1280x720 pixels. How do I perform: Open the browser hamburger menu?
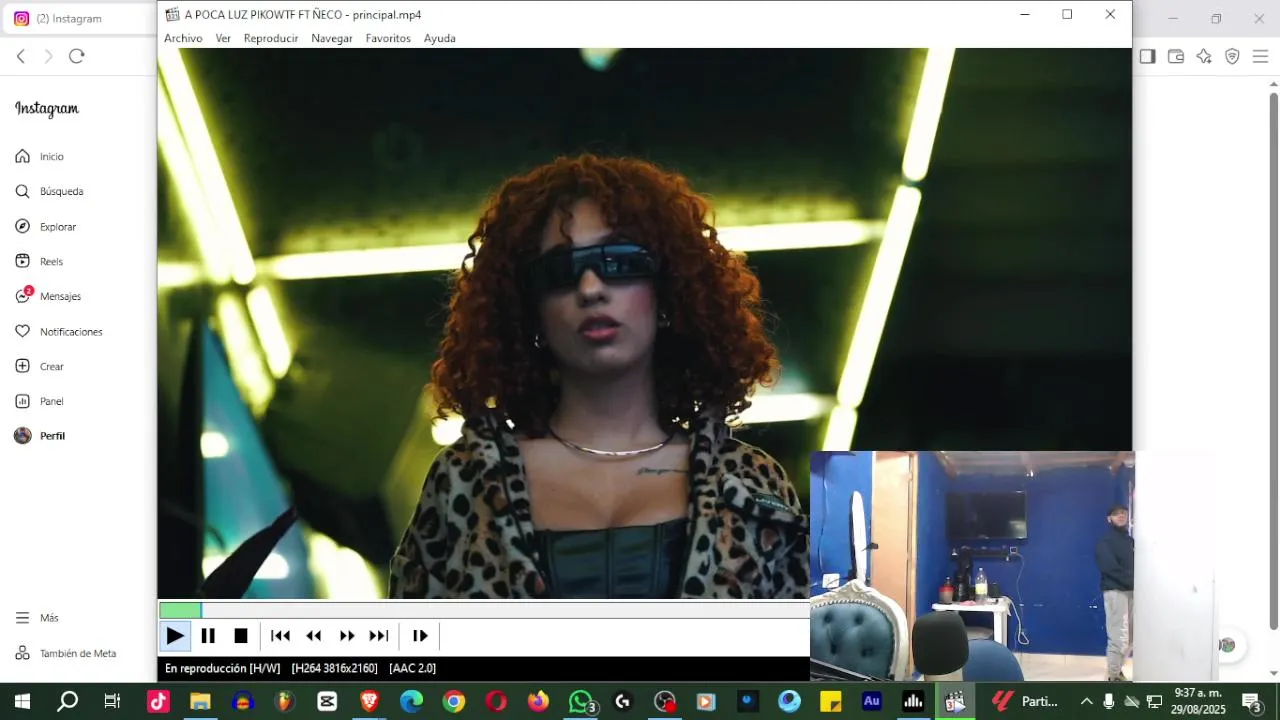pos(1260,57)
